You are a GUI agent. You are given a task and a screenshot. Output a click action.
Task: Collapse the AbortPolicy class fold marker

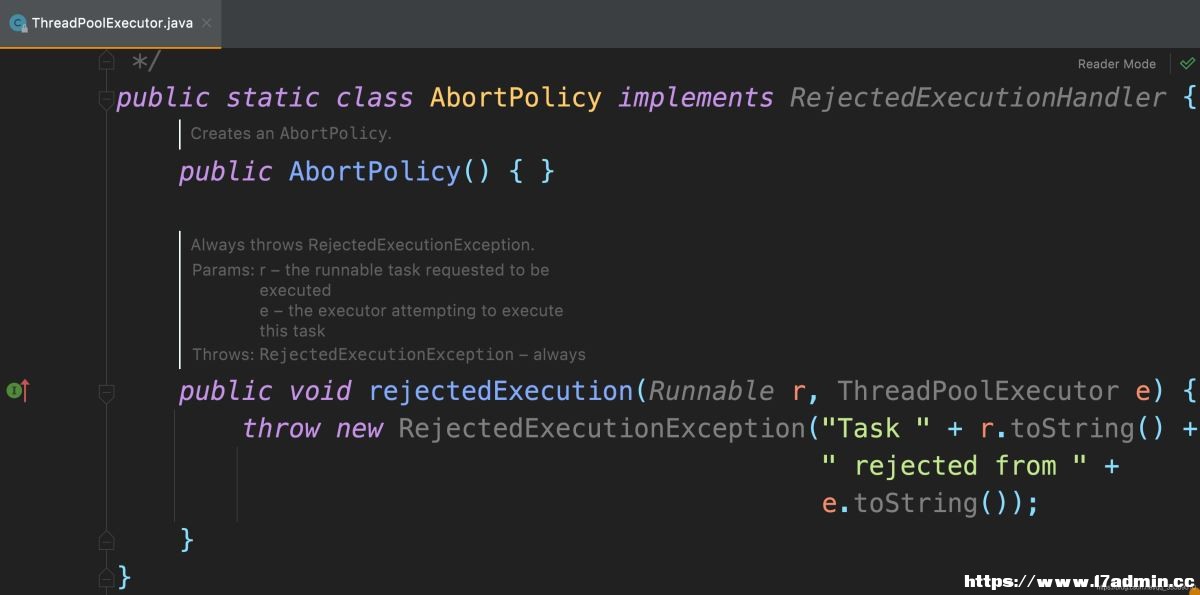(106, 99)
